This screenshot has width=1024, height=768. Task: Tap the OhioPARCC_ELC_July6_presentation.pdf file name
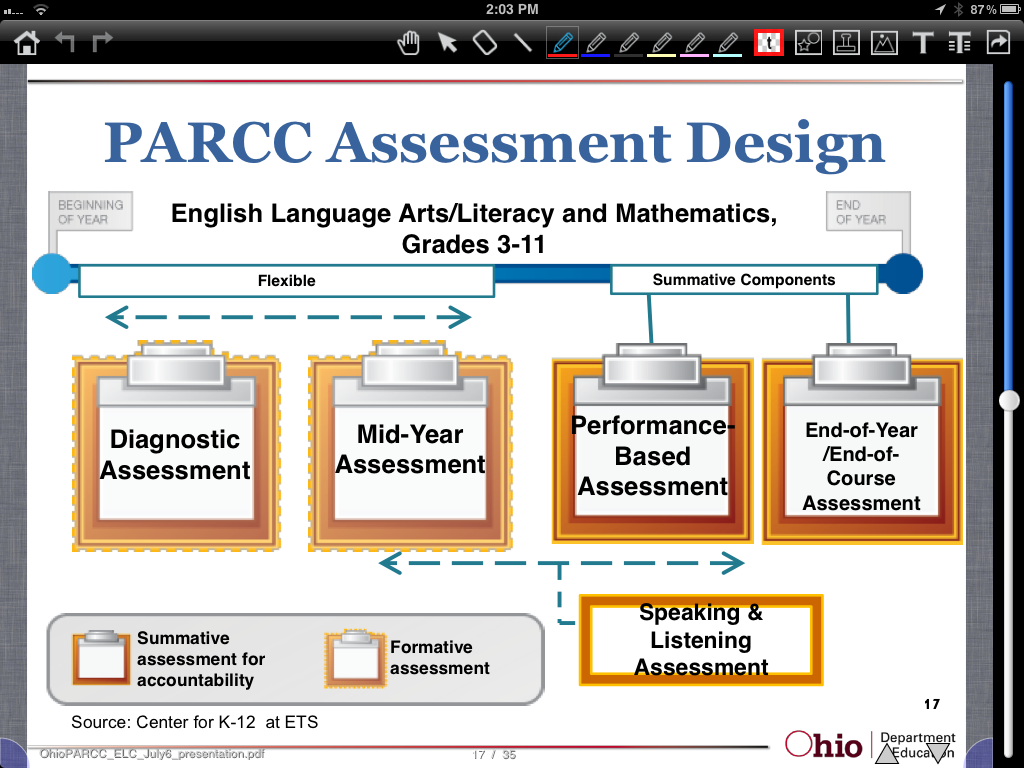[x=152, y=754]
